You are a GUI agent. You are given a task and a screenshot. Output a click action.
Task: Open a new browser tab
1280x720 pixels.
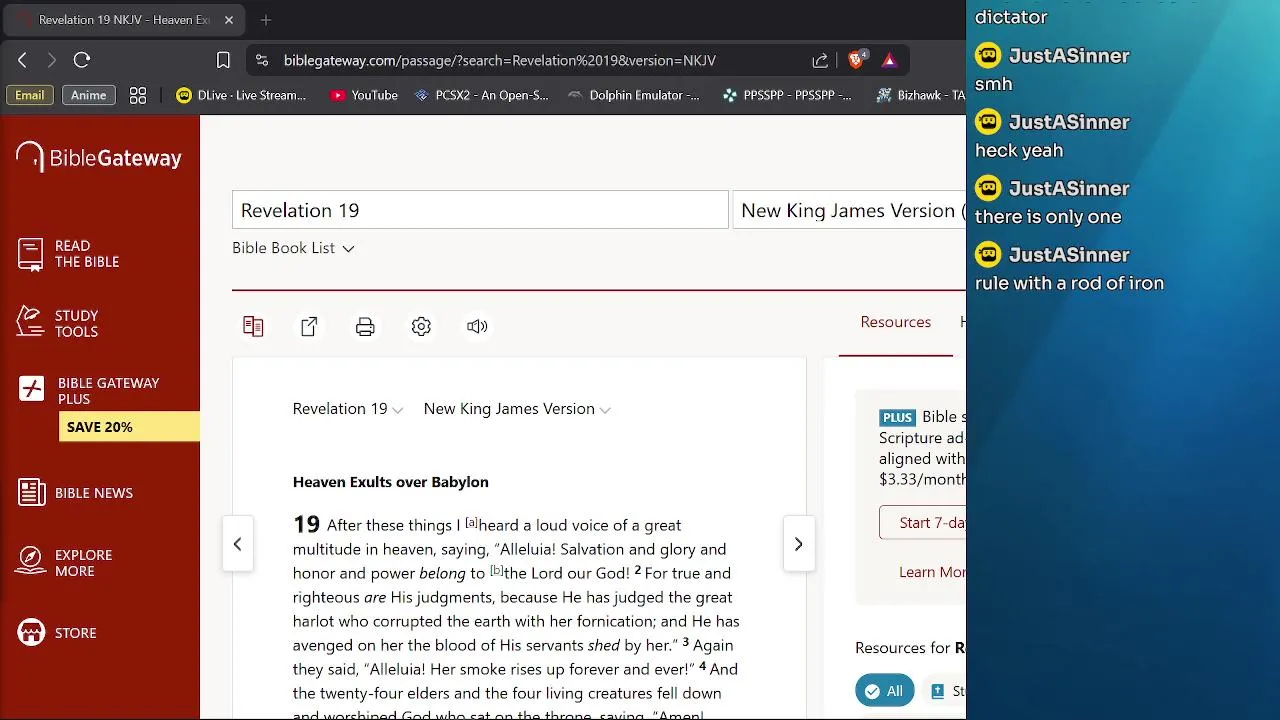pos(266,19)
